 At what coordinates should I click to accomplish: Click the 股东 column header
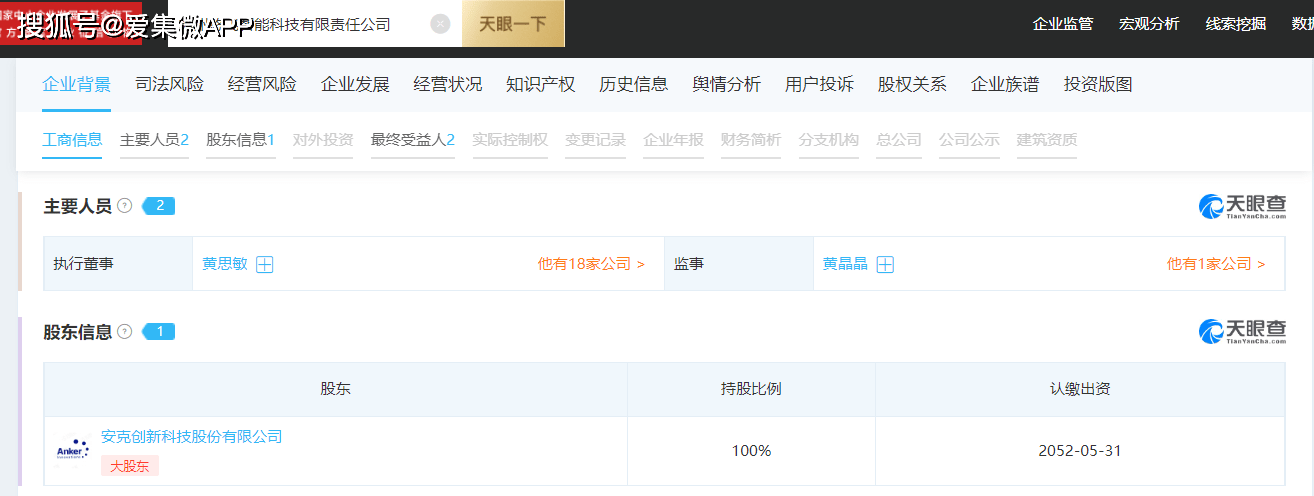coord(336,390)
